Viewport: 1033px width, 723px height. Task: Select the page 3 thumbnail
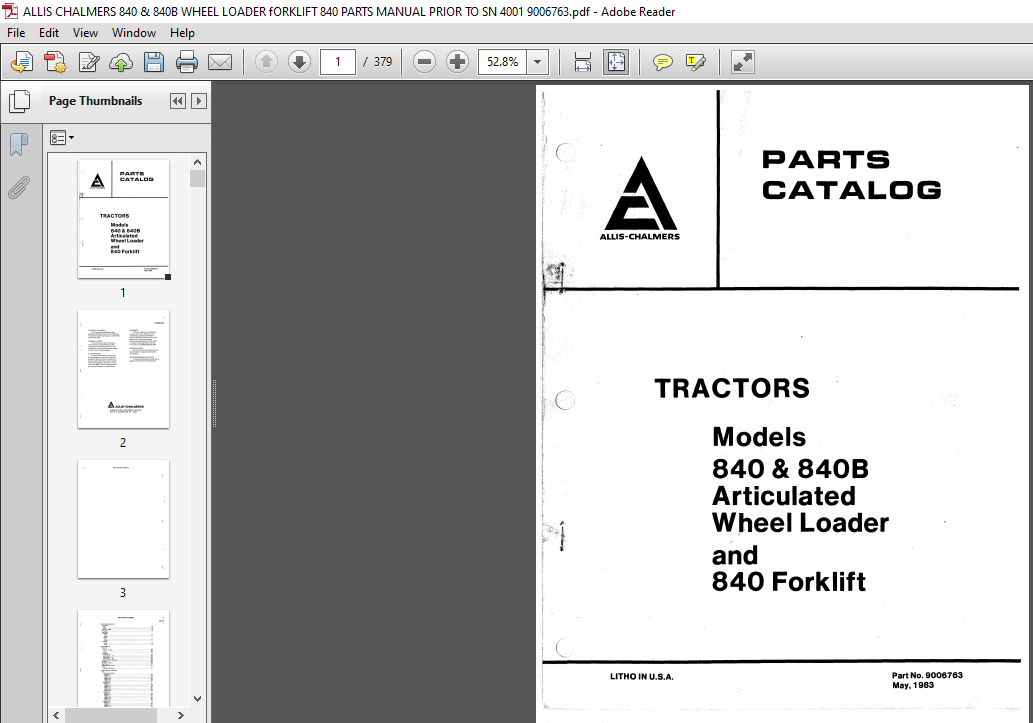pos(123,519)
